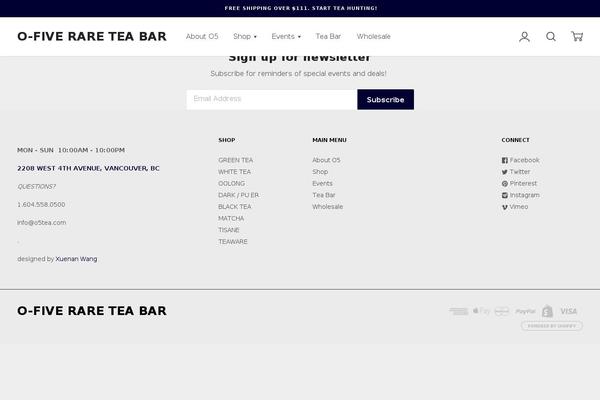Open Vimeo text link
Viewport: 600px width, 400px height.
point(519,207)
